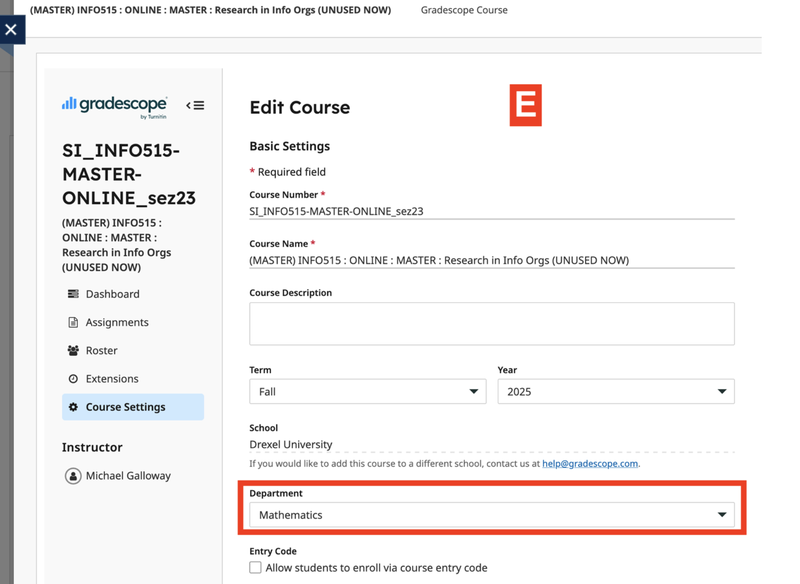Image resolution: width=800 pixels, height=584 pixels.
Task: Open the Term dropdown showing Fall
Action: click(367, 391)
